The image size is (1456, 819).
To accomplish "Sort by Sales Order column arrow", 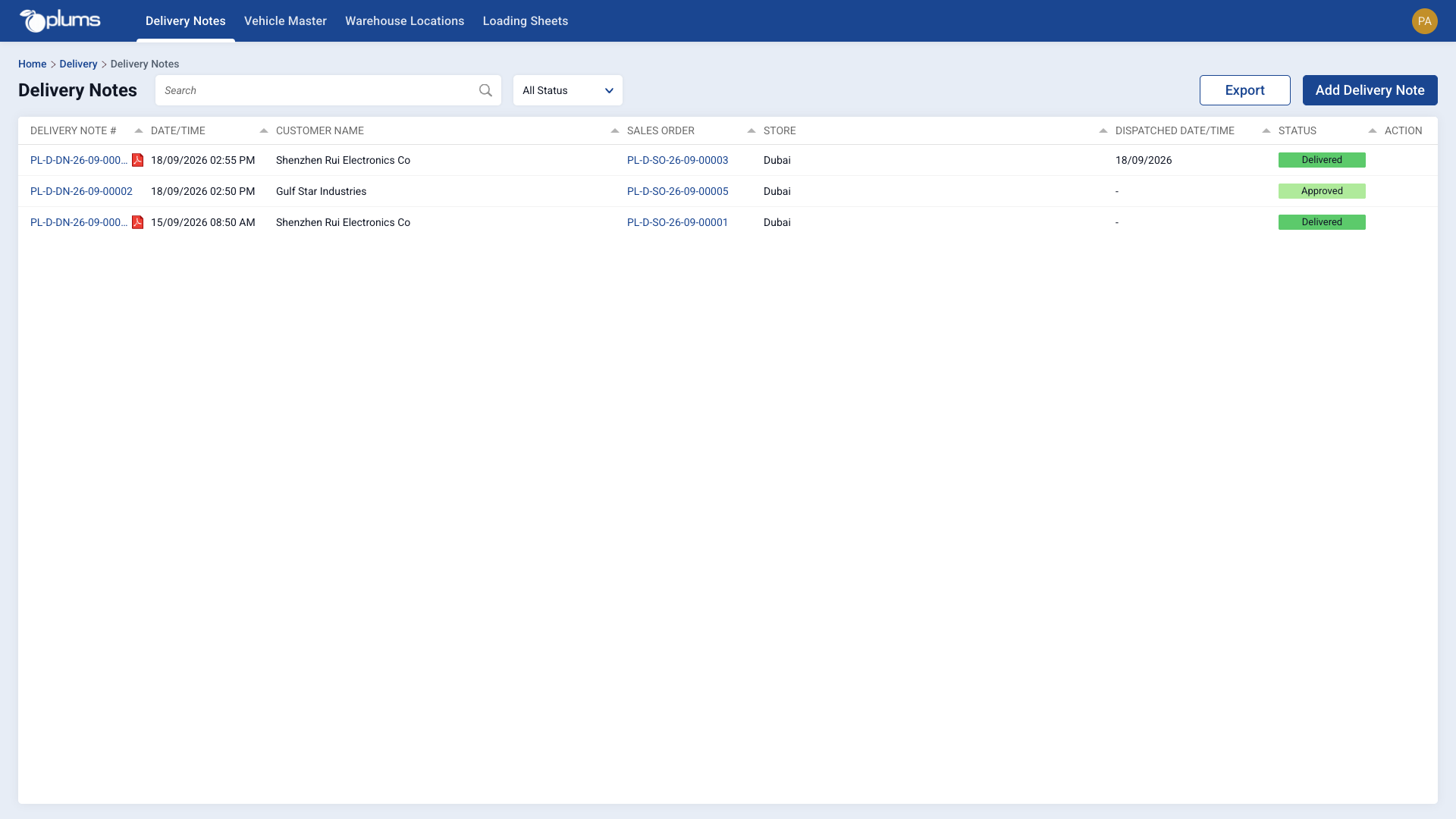I will pos(752,130).
